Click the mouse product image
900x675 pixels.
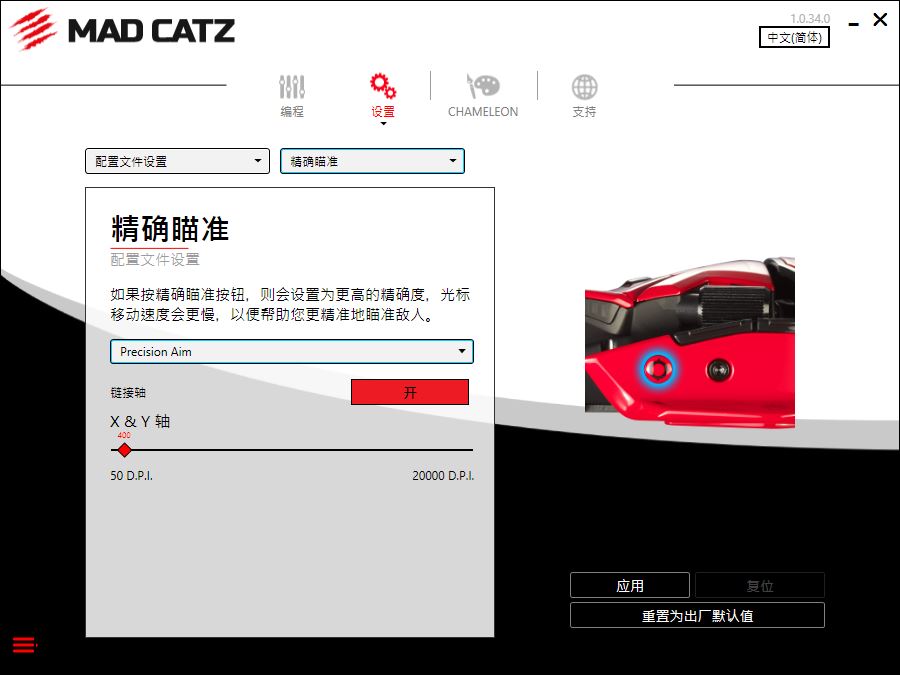click(x=690, y=340)
